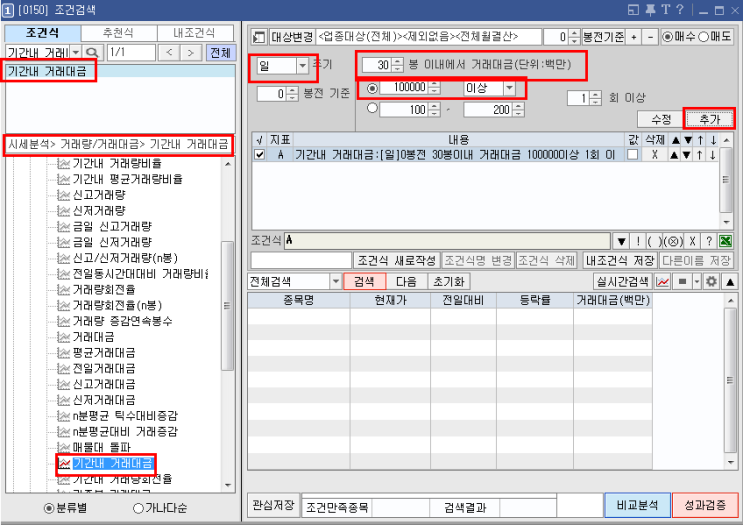The width and height of the screenshot is (743, 525).
Task: Click the window layout icon in title bar
Action: click(633, 10)
